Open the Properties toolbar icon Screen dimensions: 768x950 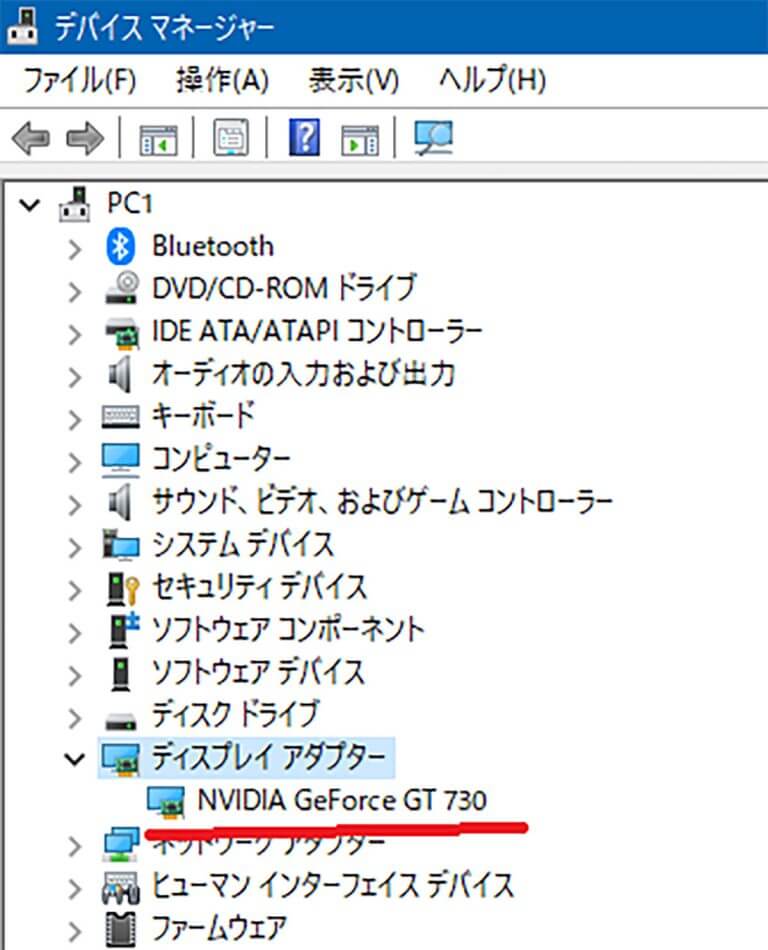pos(231,138)
